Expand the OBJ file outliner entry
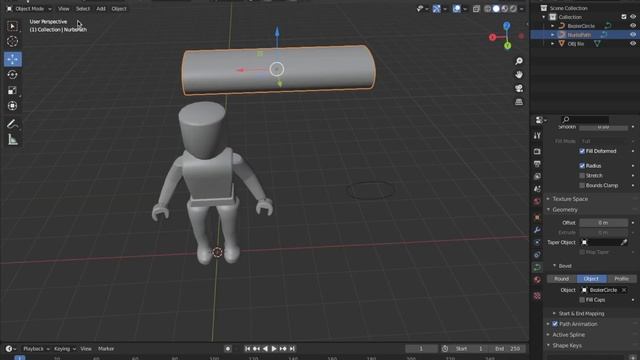The height and width of the screenshot is (360, 640). coord(553,44)
